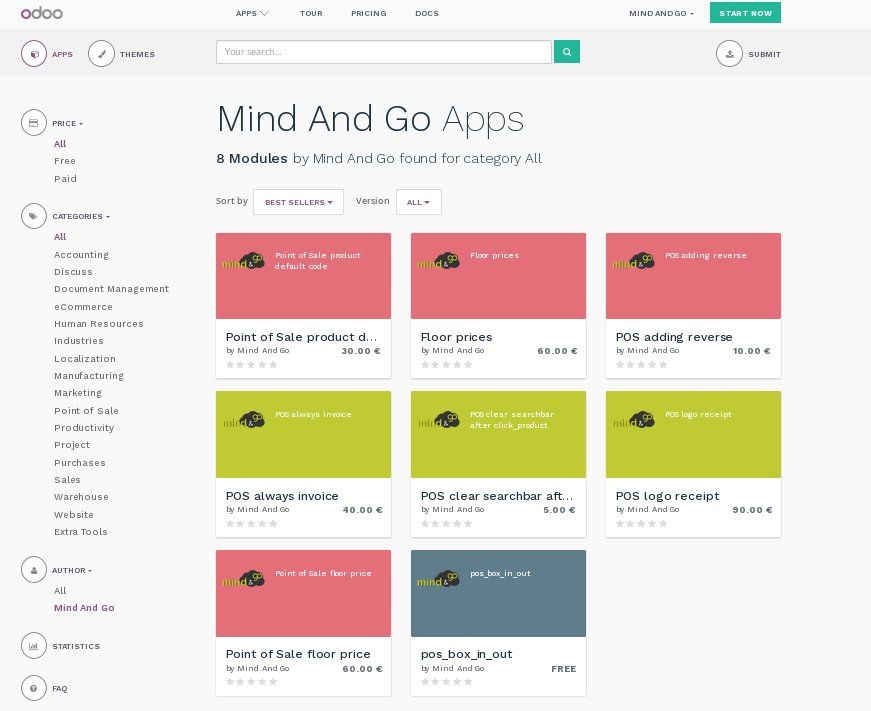Click the Author person icon
The height and width of the screenshot is (711, 871).
click(34, 570)
